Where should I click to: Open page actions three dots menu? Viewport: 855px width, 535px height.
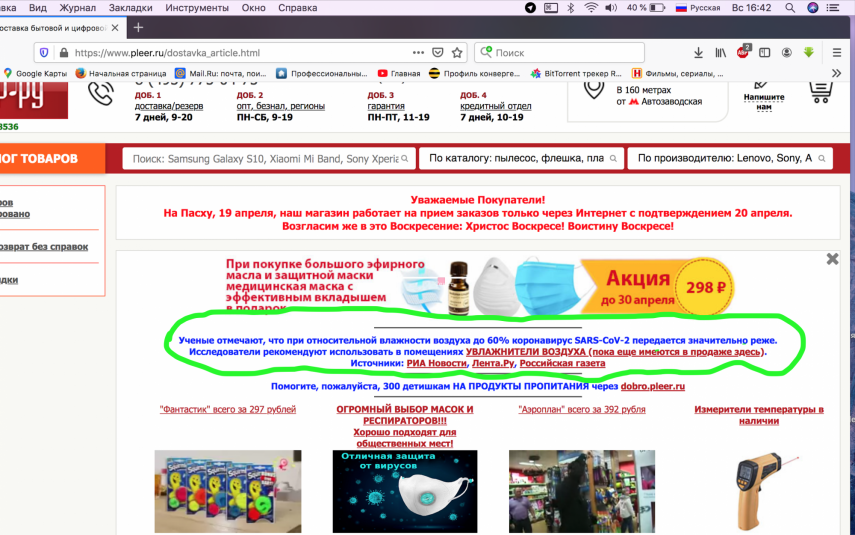point(418,52)
